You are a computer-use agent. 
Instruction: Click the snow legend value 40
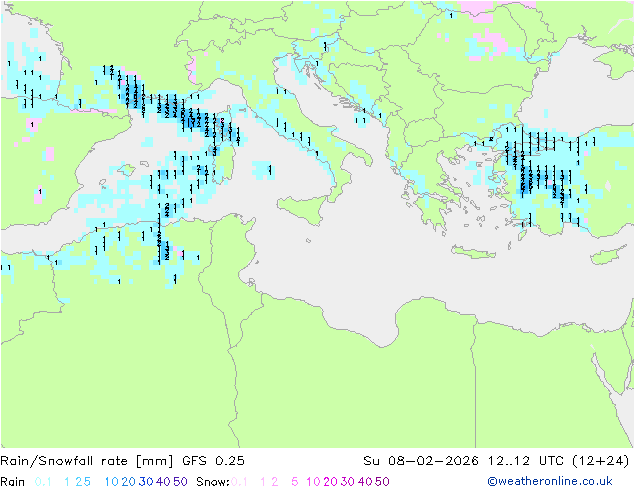tap(365, 482)
